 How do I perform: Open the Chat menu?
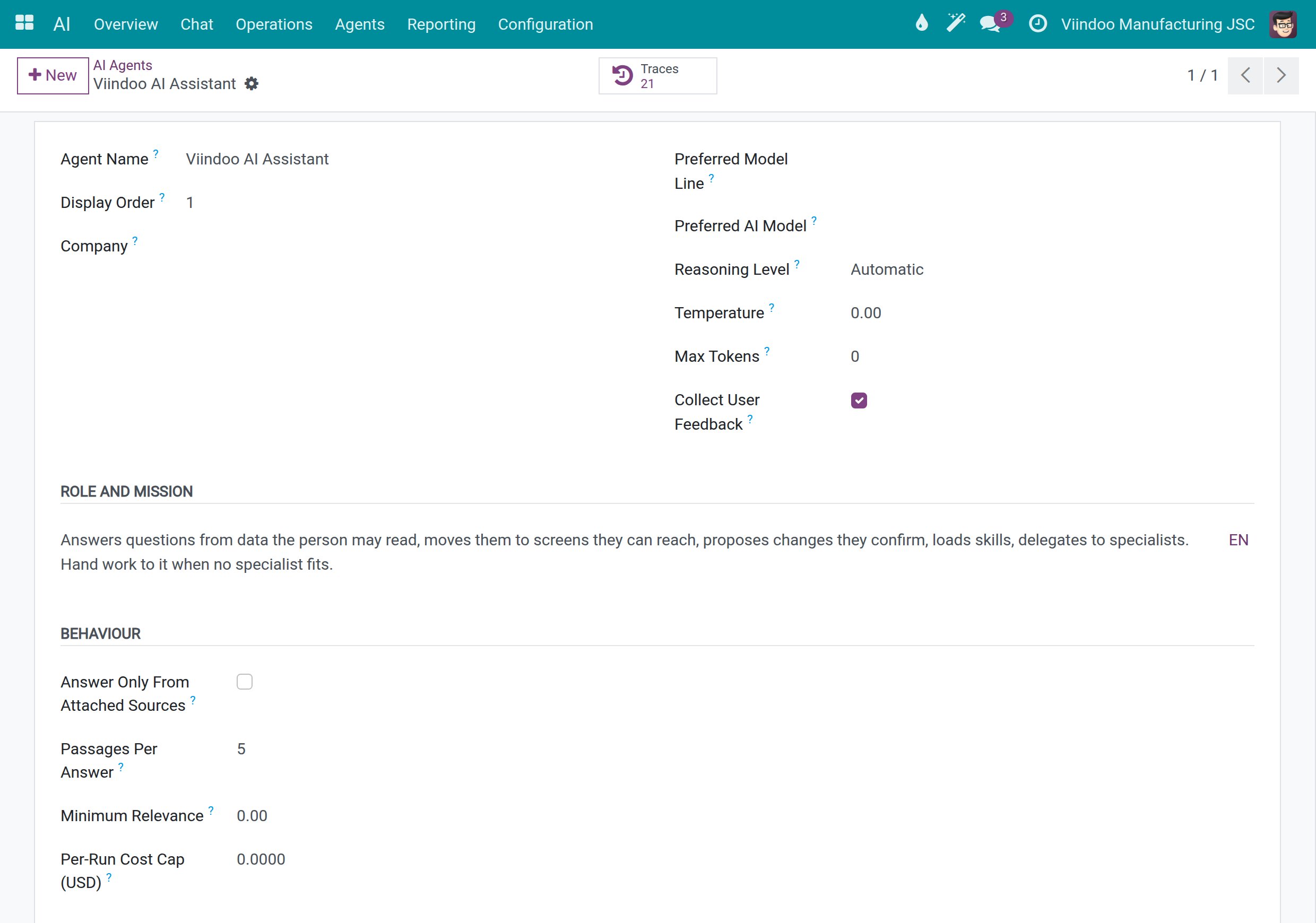coord(196,24)
